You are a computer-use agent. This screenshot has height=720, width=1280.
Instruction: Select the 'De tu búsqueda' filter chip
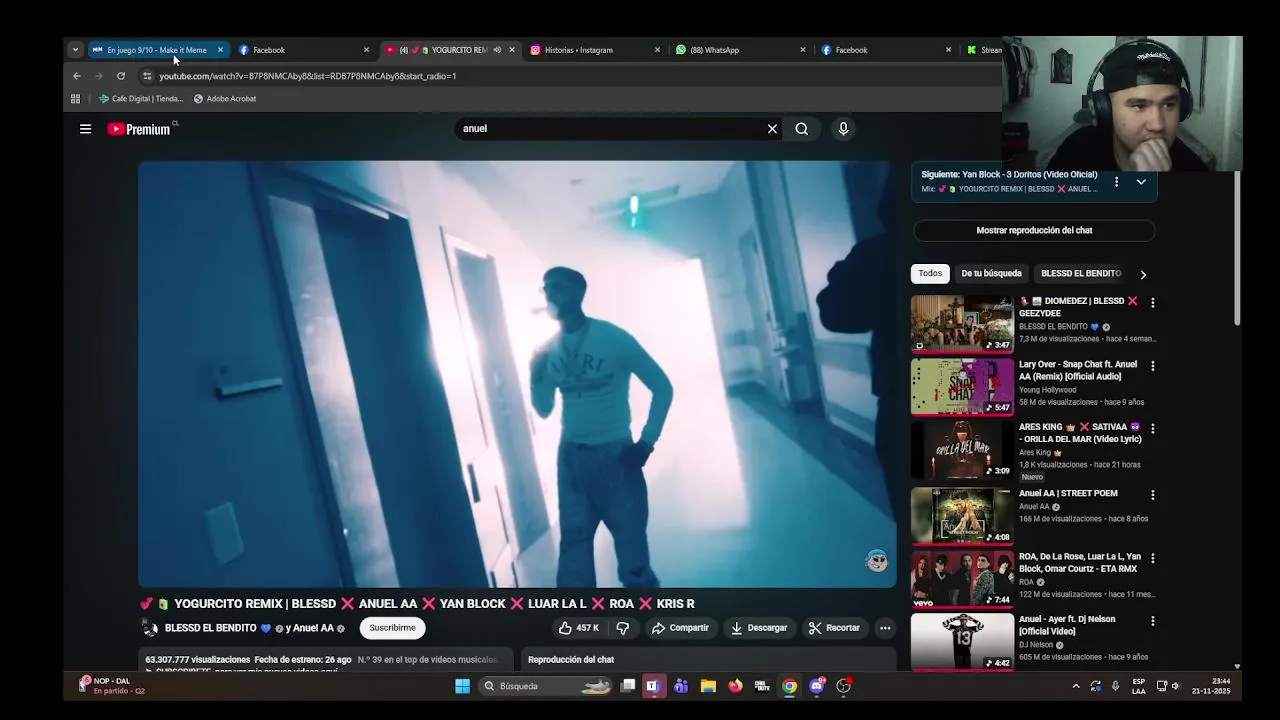tap(991, 273)
